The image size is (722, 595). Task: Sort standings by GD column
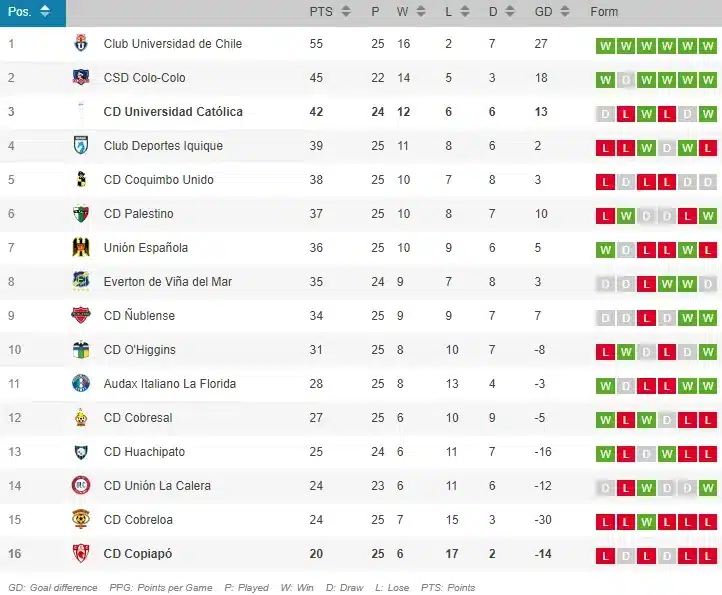pyautogui.click(x=552, y=12)
